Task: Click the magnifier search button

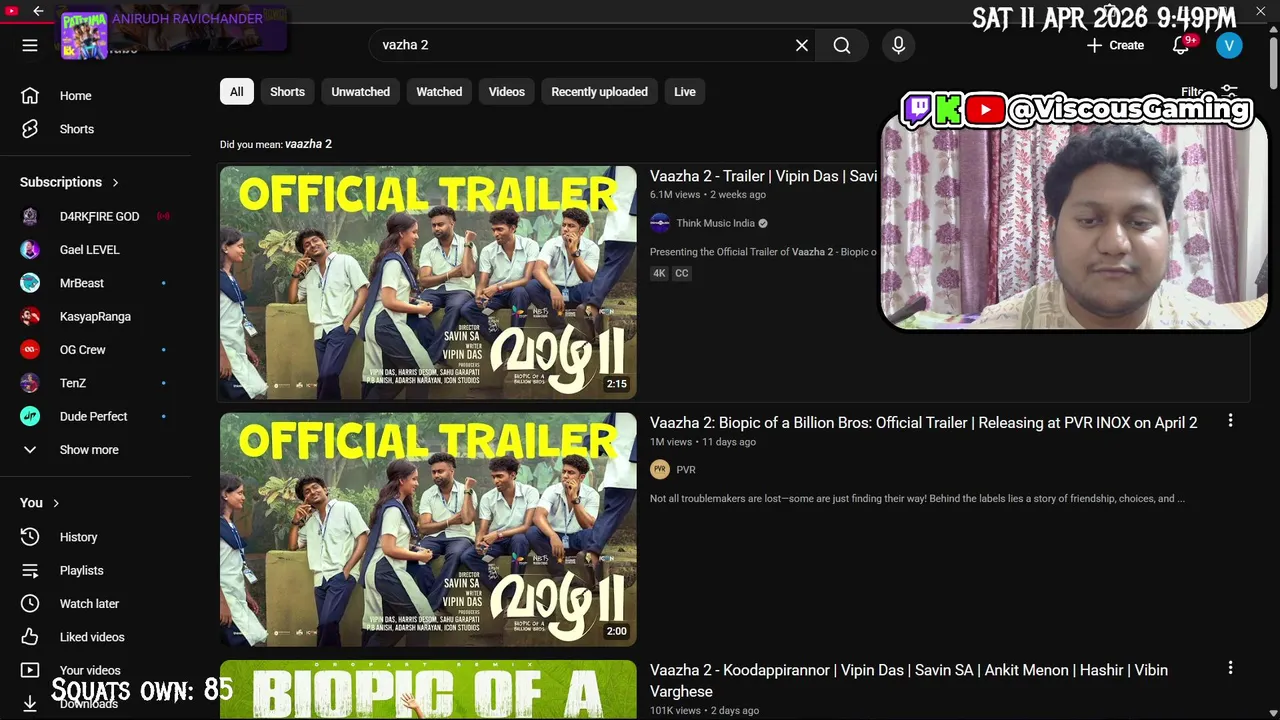Action: [x=842, y=45]
